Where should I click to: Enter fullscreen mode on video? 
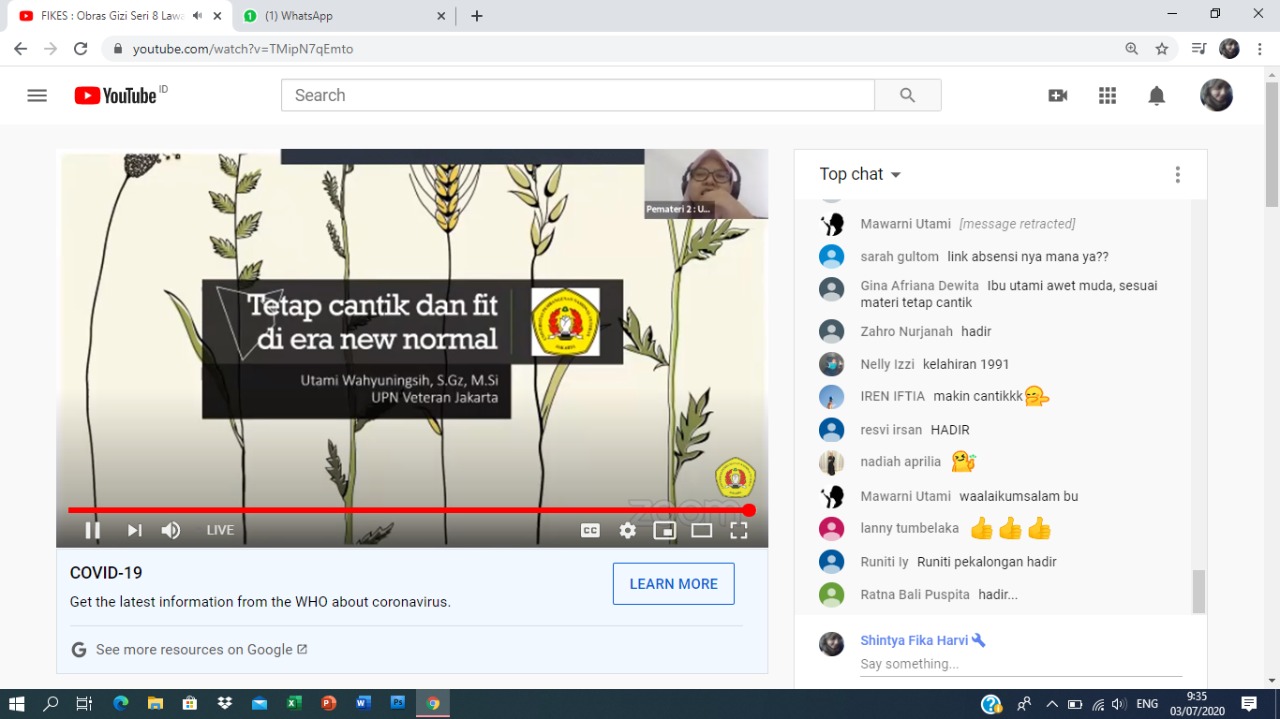pos(738,531)
